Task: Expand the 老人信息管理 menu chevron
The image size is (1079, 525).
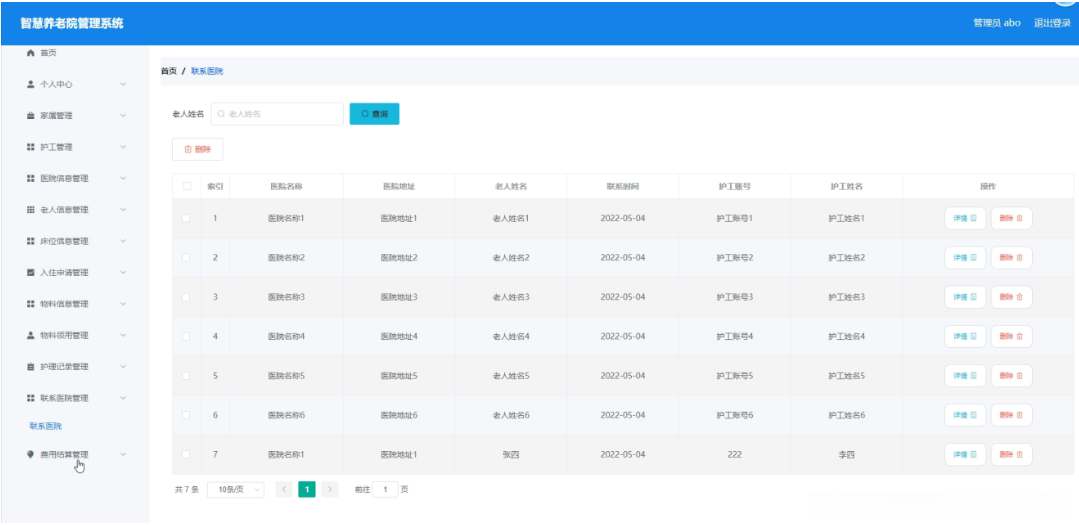Action: (123, 210)
